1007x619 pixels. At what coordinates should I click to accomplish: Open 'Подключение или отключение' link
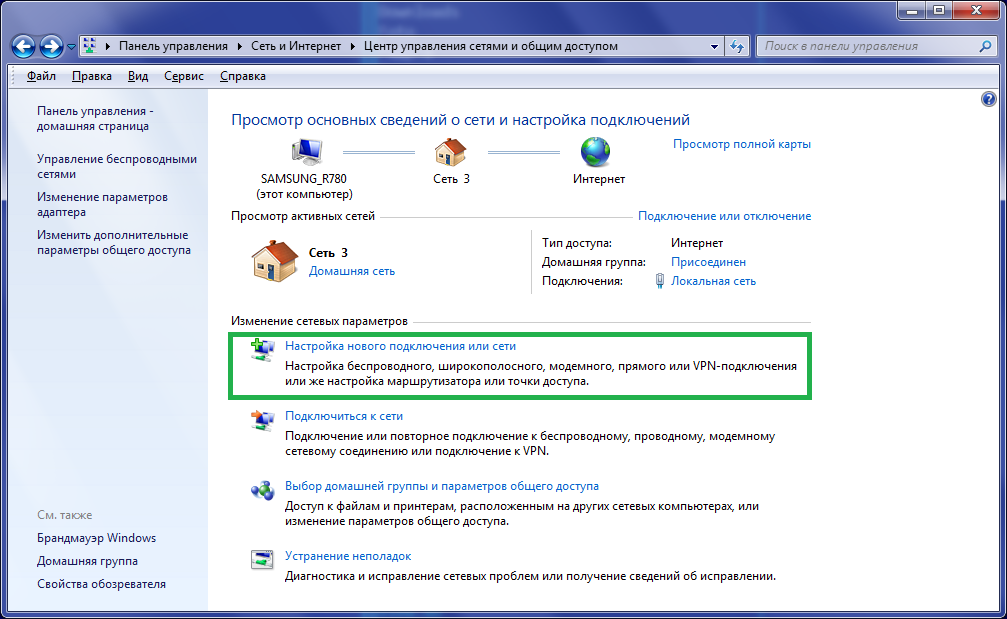tap(724, 216)
